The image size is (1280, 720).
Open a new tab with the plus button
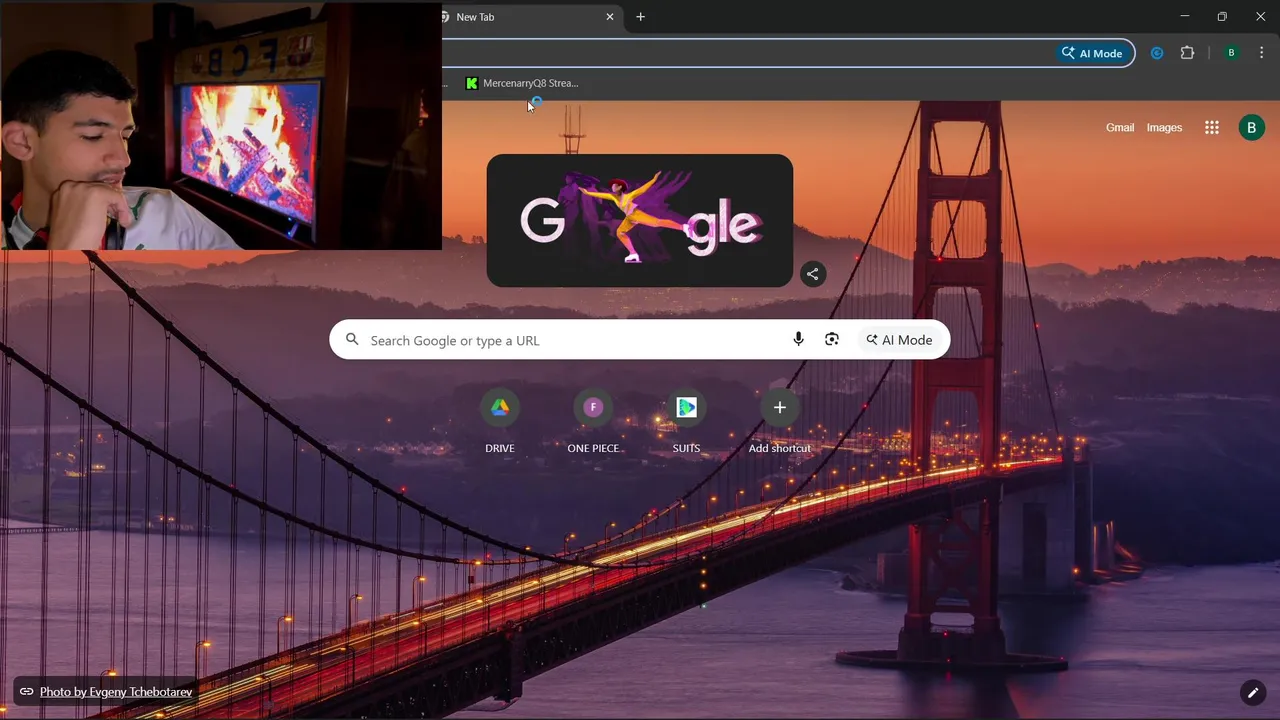641,17
